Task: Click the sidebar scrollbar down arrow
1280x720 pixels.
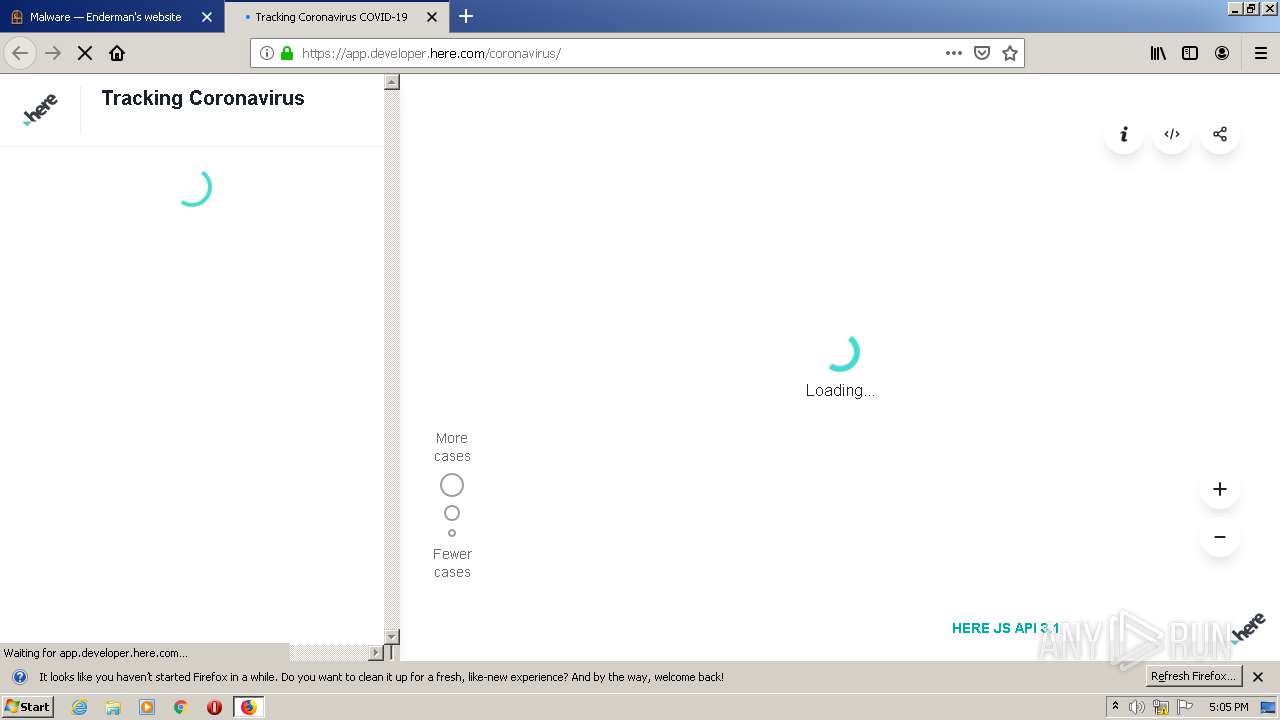Action: pos(392,637)
